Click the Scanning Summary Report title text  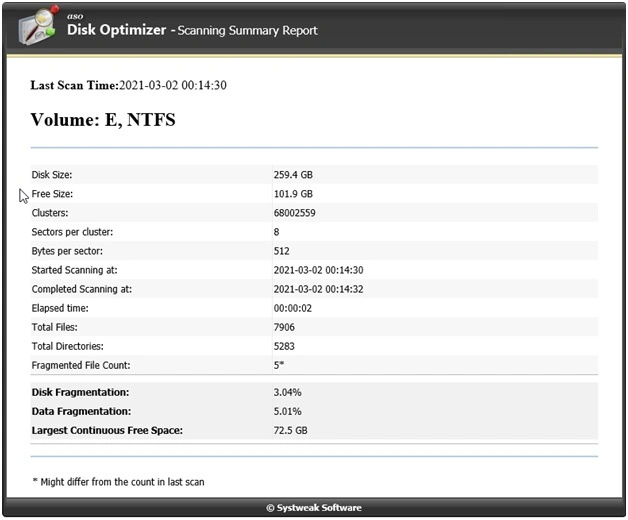point(248,30)
